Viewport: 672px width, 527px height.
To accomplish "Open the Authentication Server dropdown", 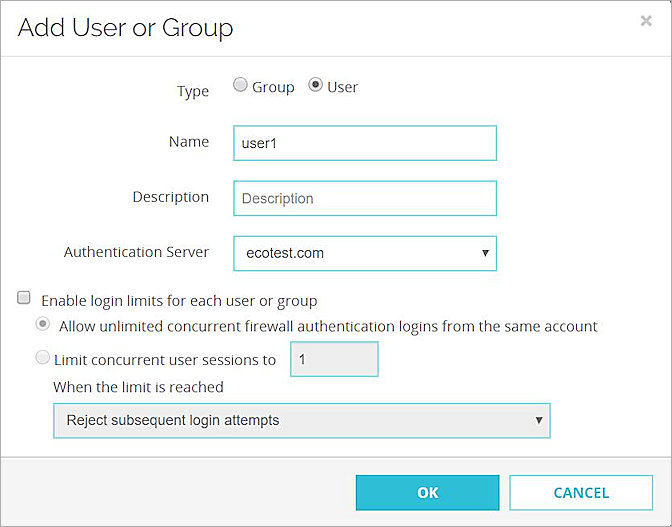I will [365, 253].
